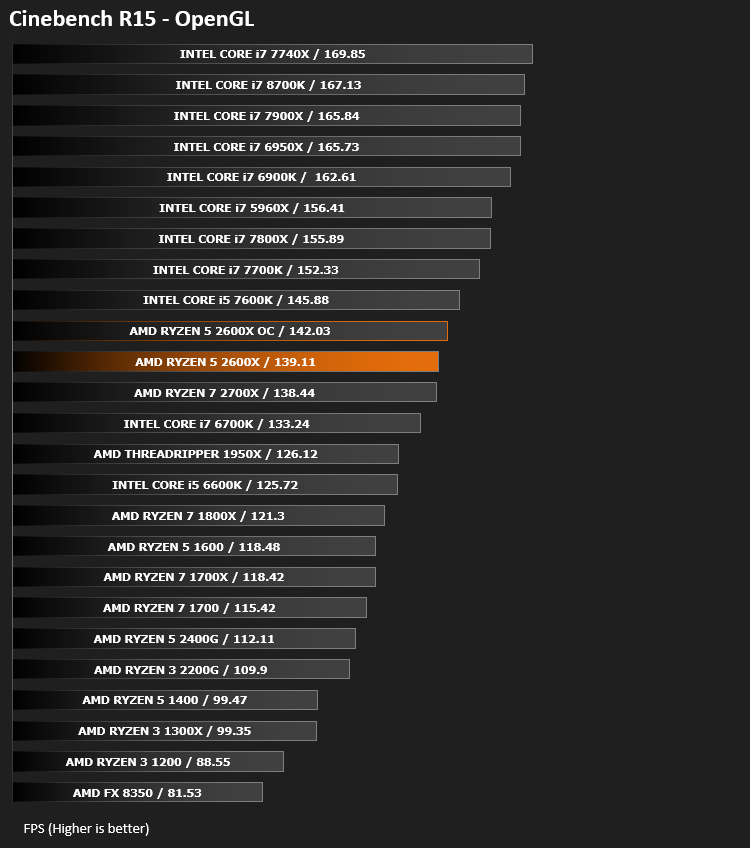Click the AMD Threadripper 1950X bar

click(205, 454)
